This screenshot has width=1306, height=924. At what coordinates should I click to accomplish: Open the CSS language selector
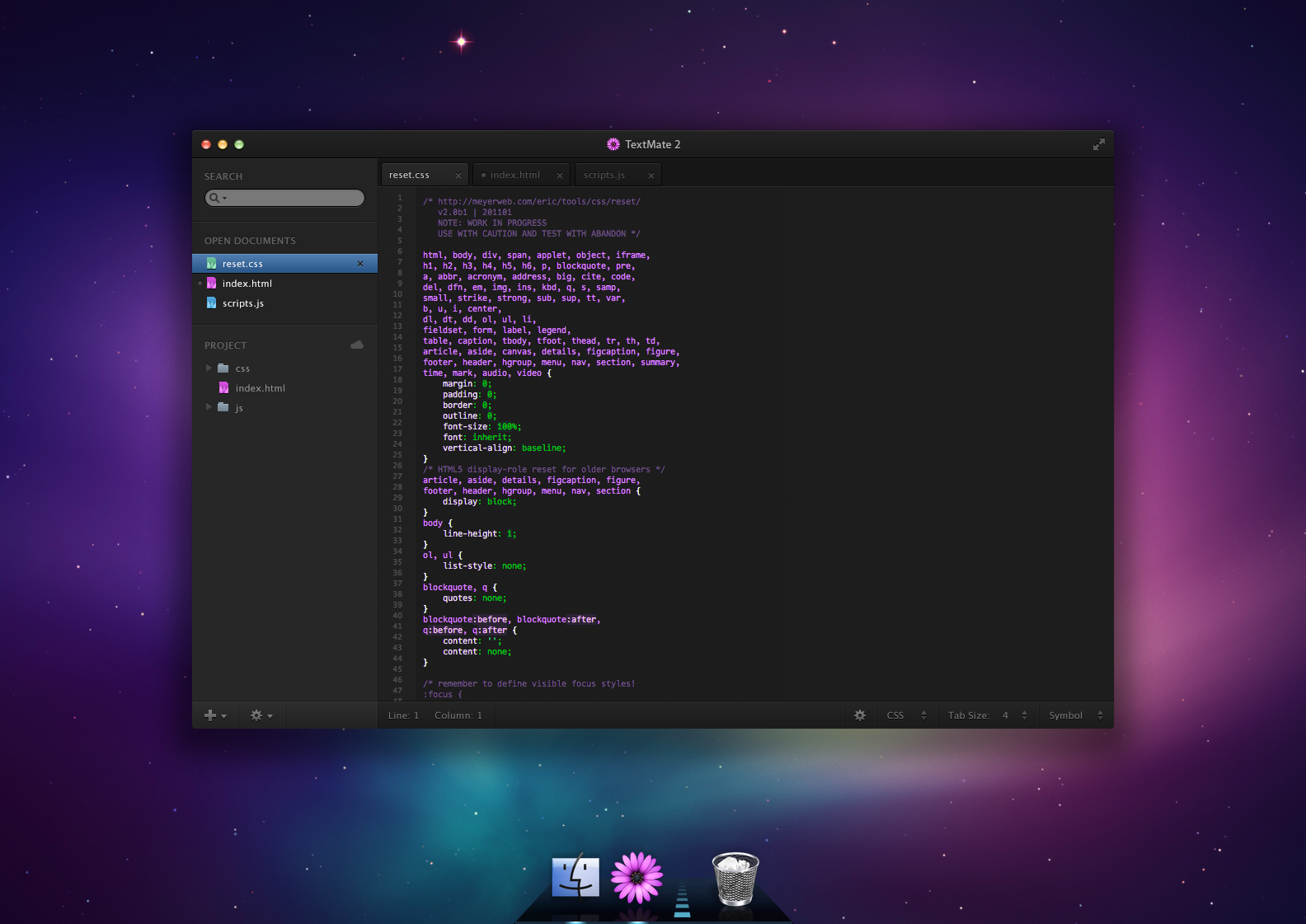(x=906, y=715)
